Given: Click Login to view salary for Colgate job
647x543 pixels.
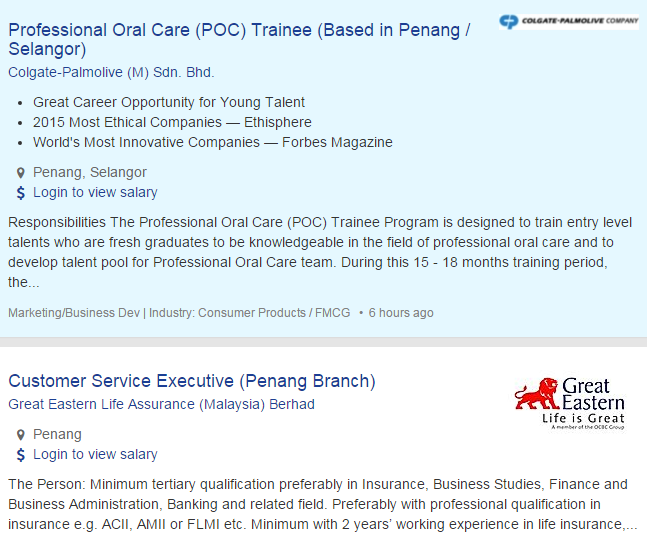Looking at the screenshot, I should 95,192.
